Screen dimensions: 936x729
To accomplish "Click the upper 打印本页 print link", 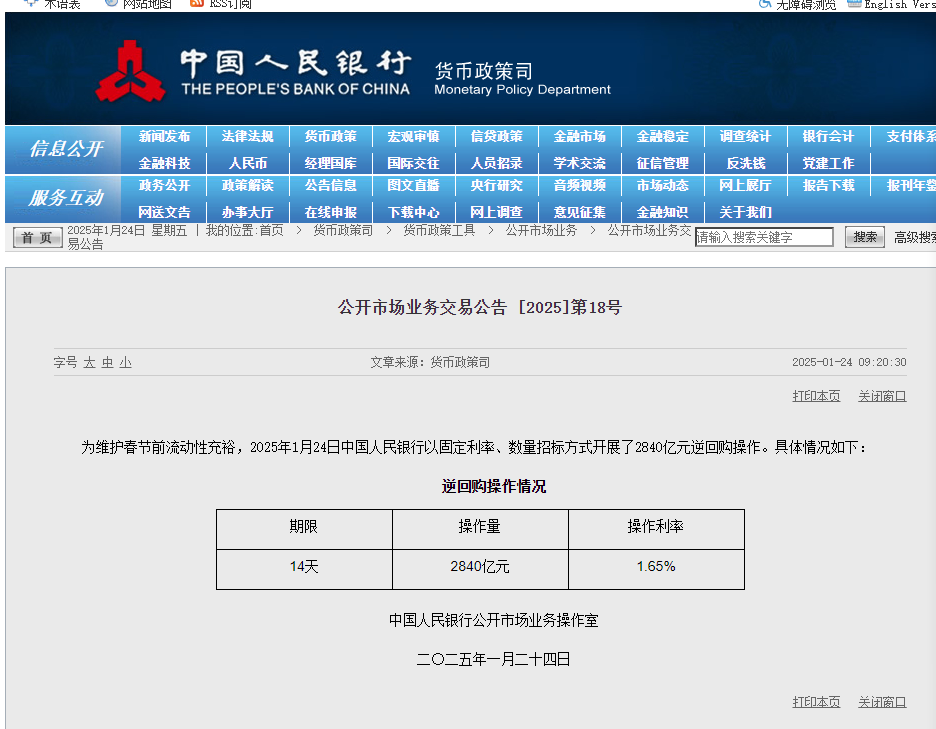I will point(816,396).
